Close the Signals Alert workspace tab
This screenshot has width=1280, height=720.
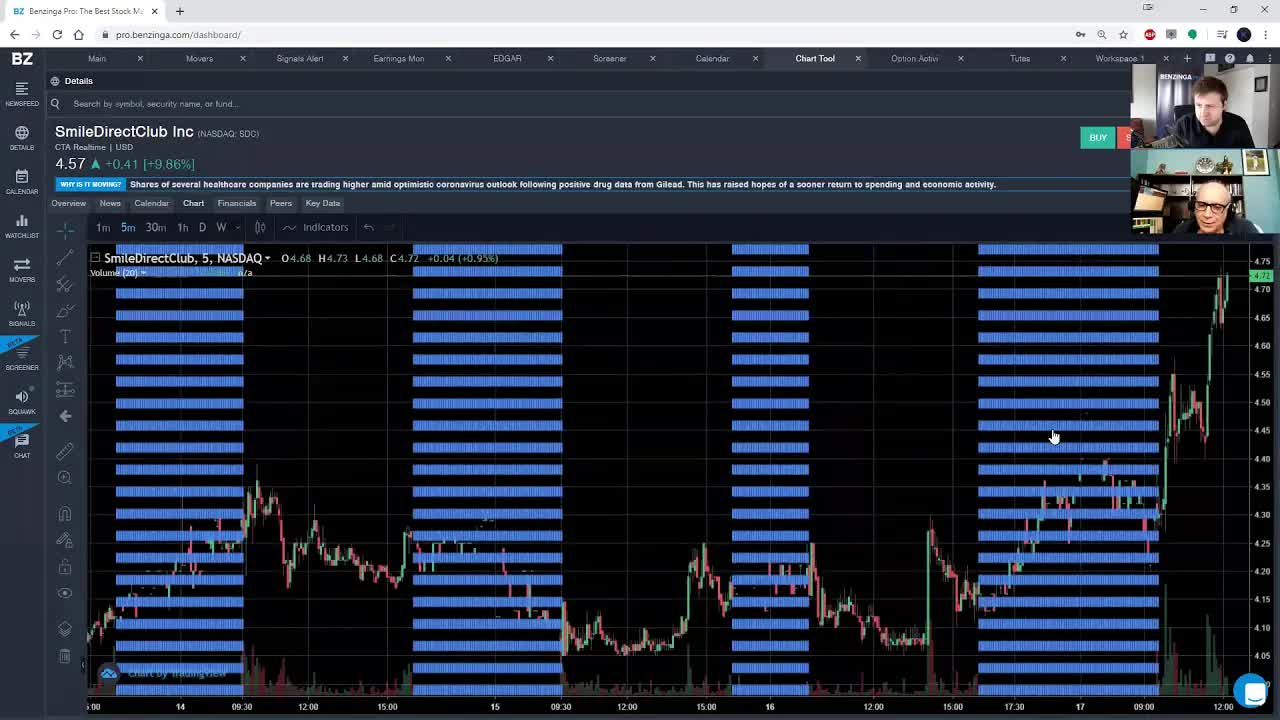point(345,58)
